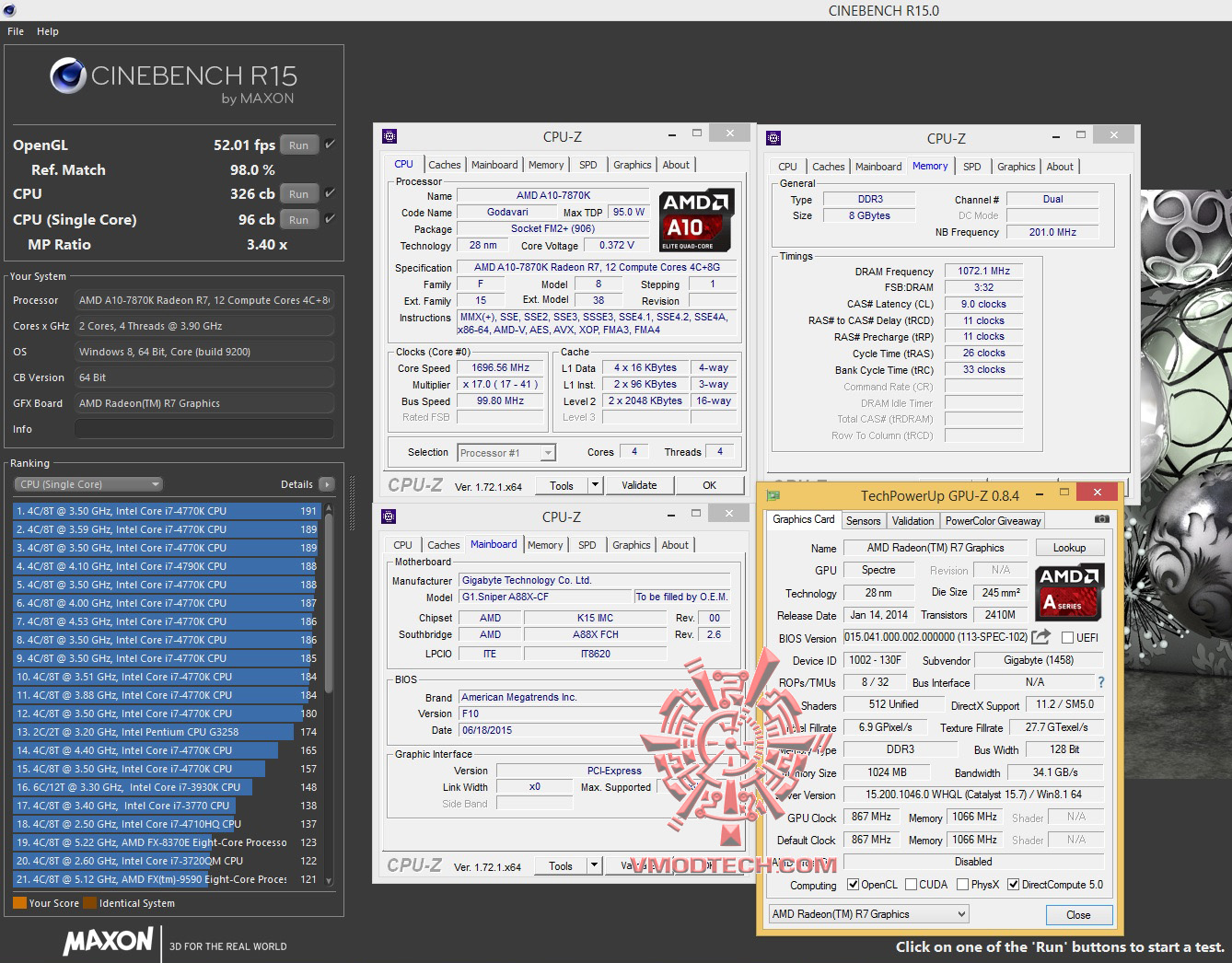The height and width of the screenshot is (963, 1232).
Task: Click the title-bar icon of the CPU-Z window showing the Memory tab
Action: (x=773, y=138)
